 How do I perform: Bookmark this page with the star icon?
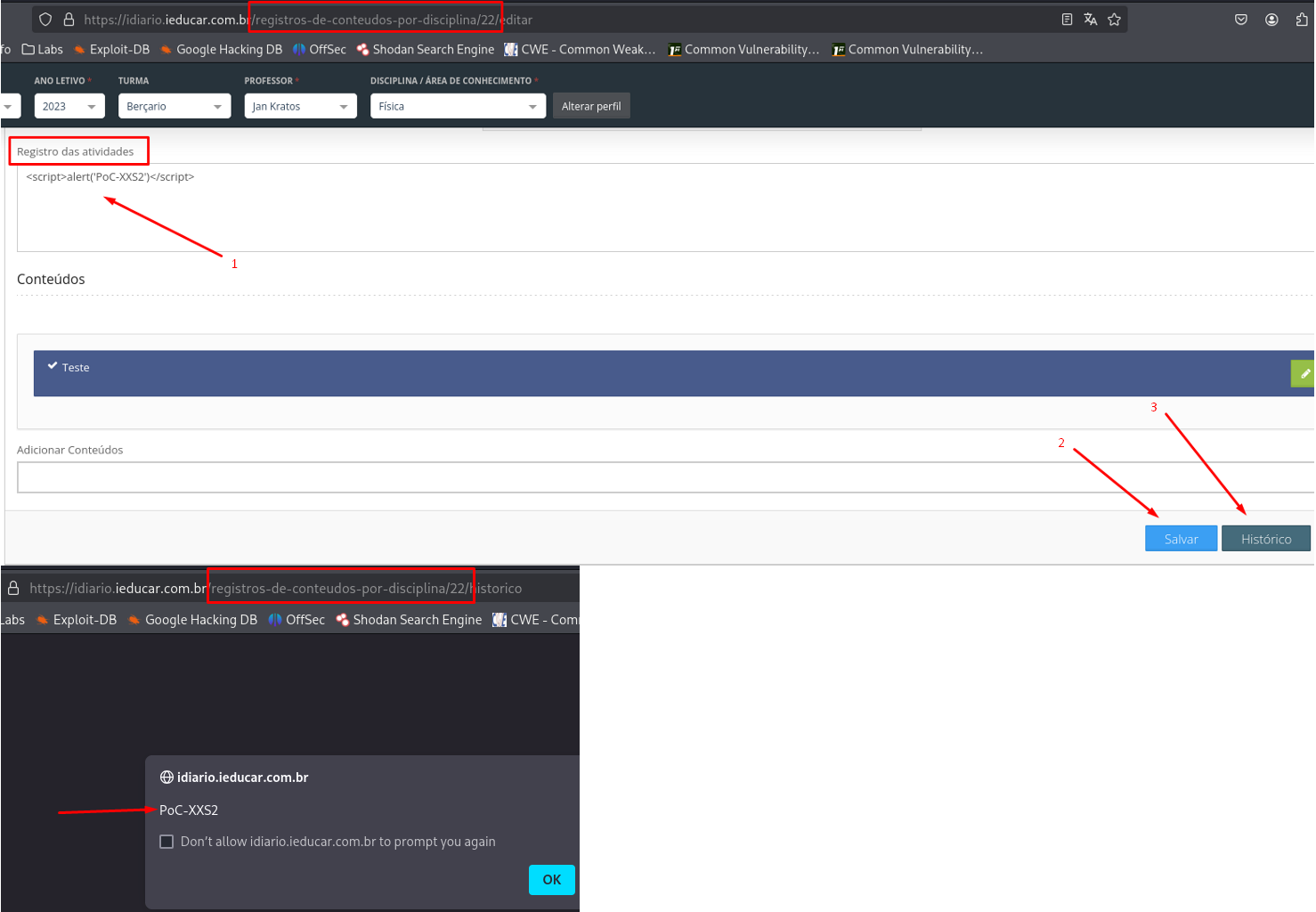[x=1114, y=20]
